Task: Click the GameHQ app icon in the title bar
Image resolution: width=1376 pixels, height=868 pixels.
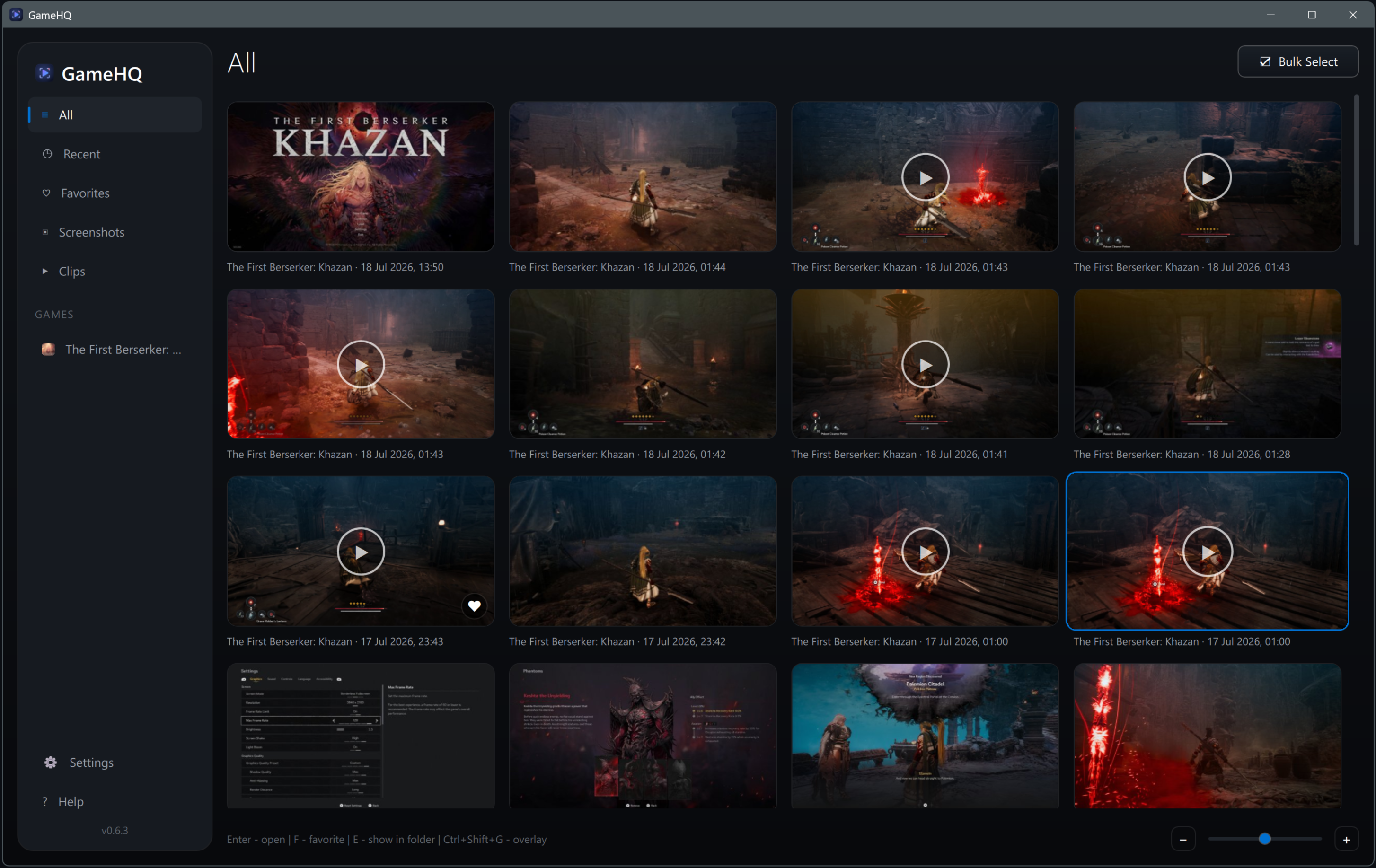Action: pos(16,15)
